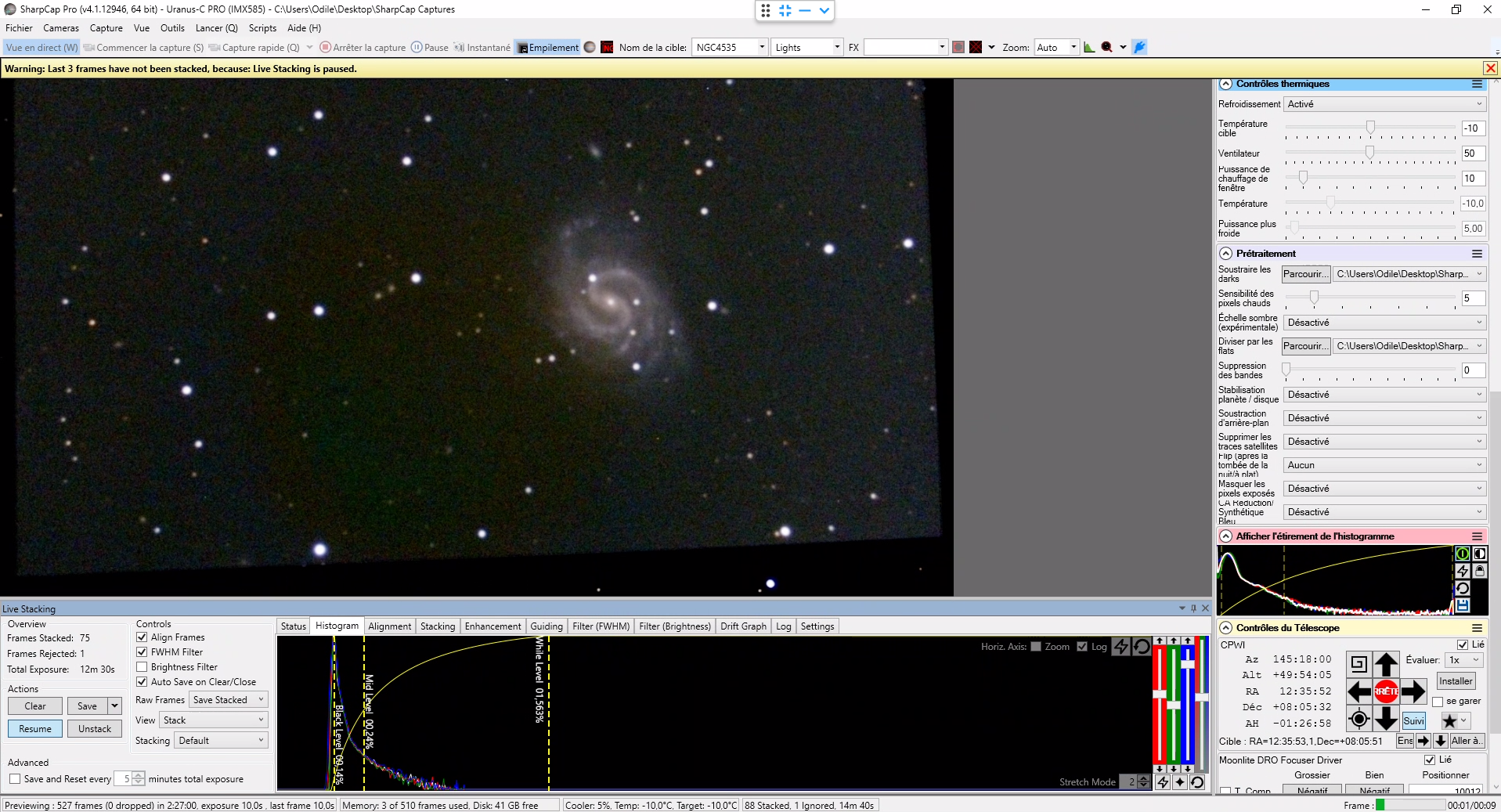Switch to the Alignment tab
The image size is (1501, 812).
389,626
